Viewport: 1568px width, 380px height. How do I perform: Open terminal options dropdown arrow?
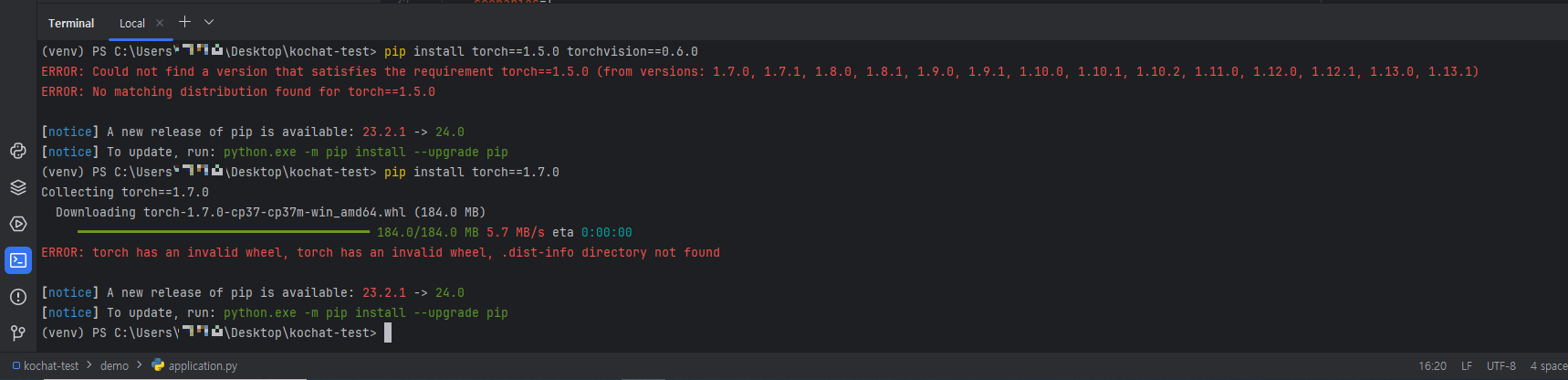[x=209, y=22]
